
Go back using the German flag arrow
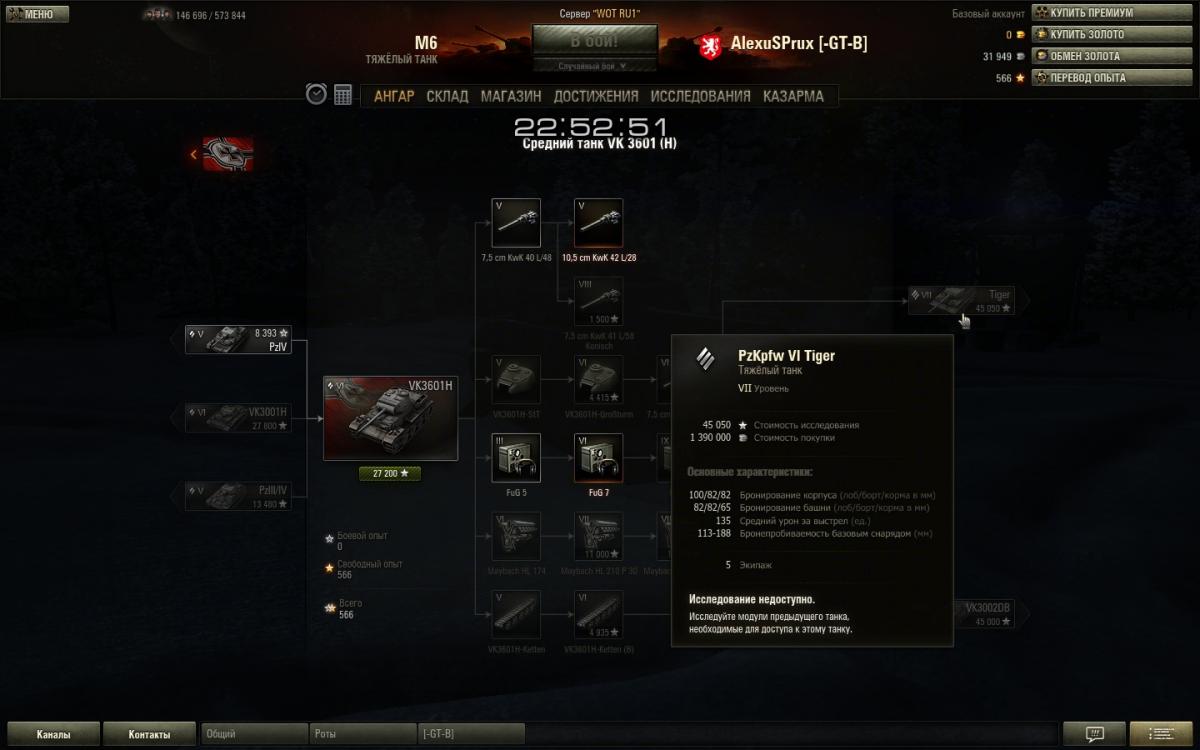(222, 154)
